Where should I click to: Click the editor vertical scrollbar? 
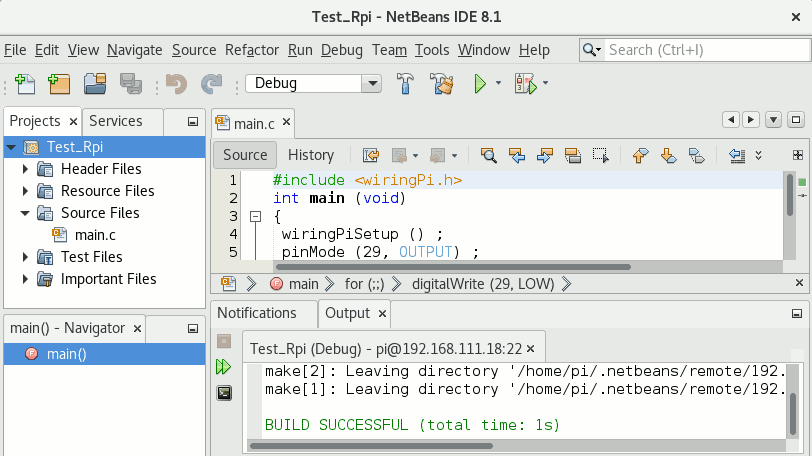[789, 194]
